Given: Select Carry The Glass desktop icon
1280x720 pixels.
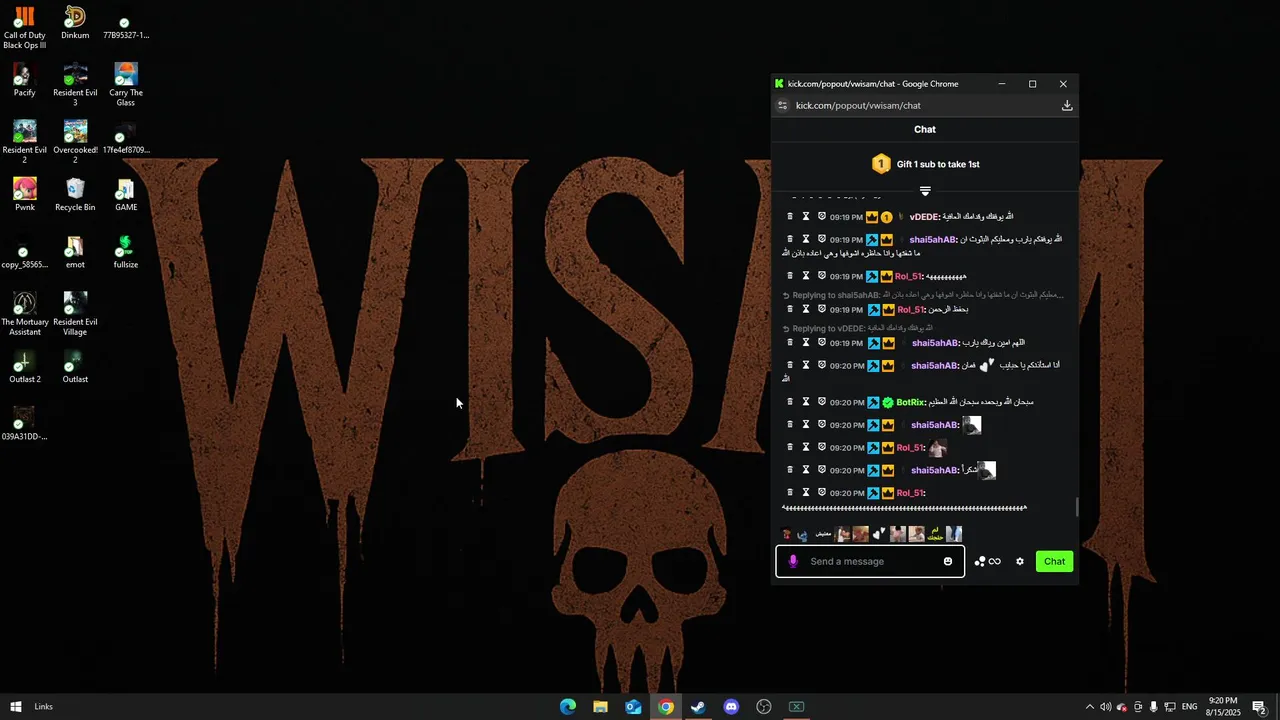Looking at the screenshot, I should point(125,85).
